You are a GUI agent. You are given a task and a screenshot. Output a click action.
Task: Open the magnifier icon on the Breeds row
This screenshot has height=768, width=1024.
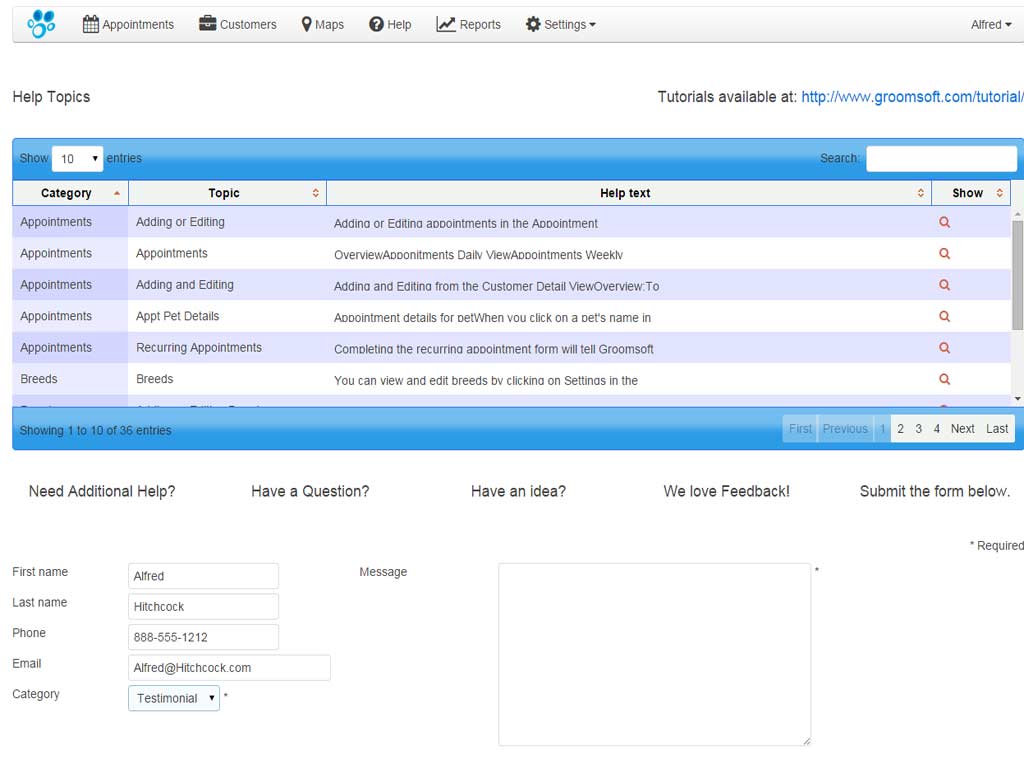(x=944, y=379)
